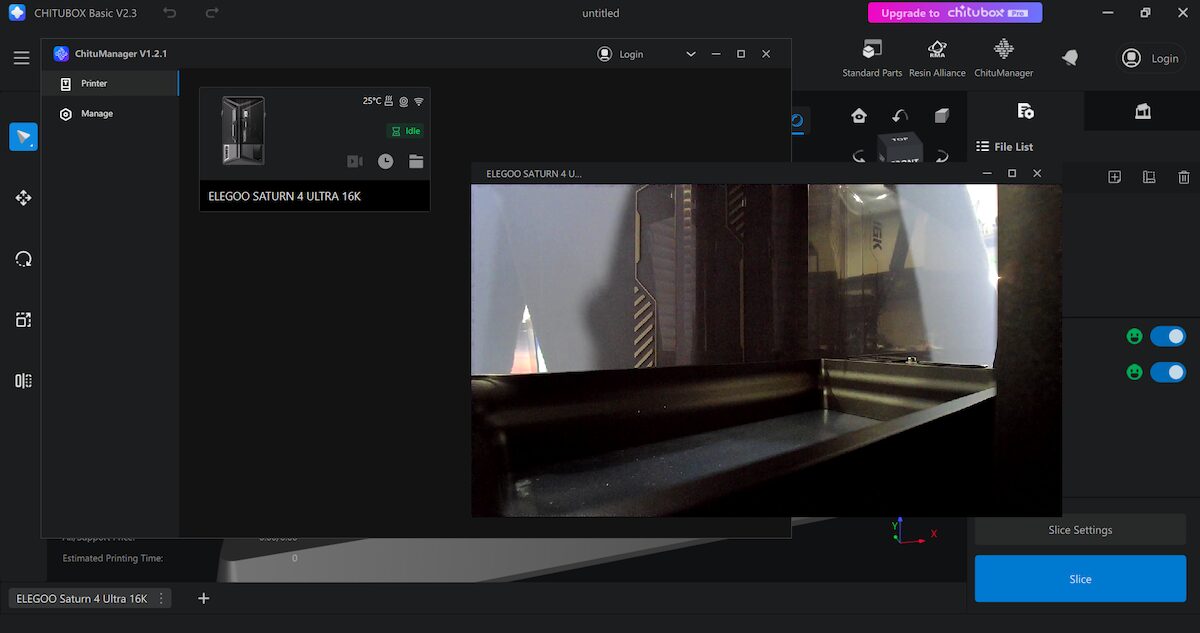Minimize the ChituManager window
This screenshot has width=1200, height=633.
[x=716, y=54]
